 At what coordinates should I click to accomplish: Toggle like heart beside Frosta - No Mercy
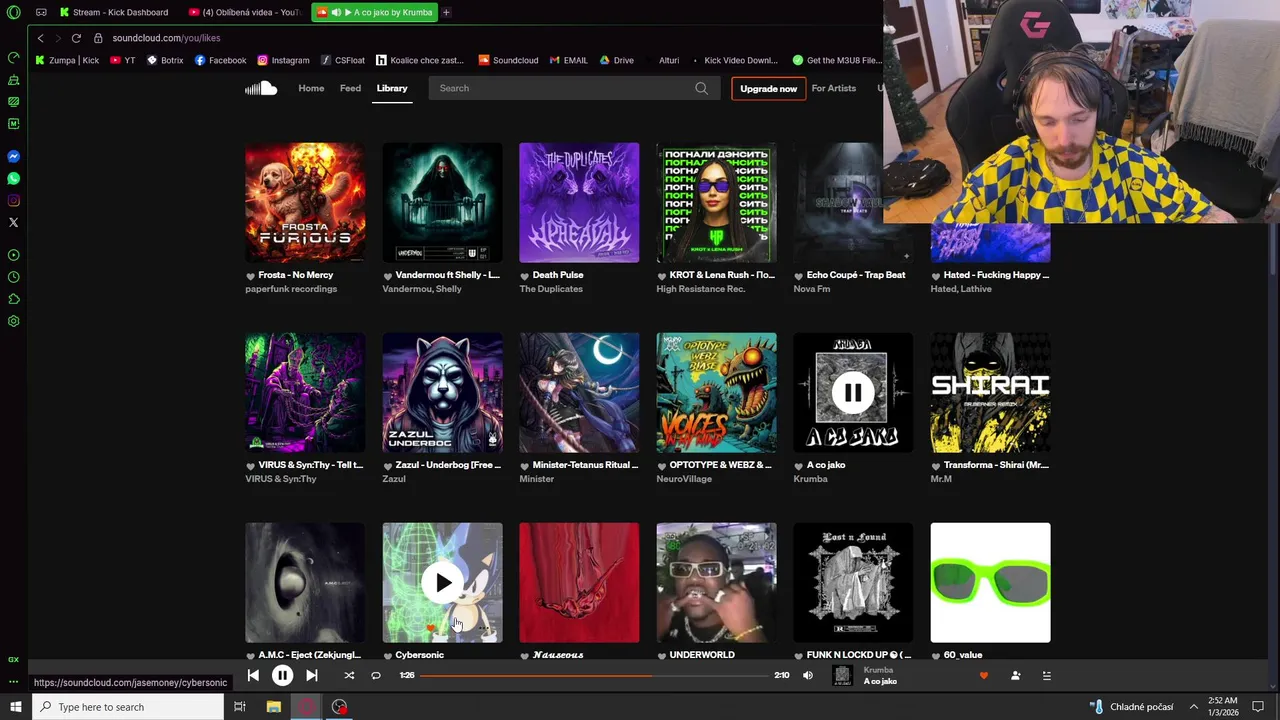point(250,276)
